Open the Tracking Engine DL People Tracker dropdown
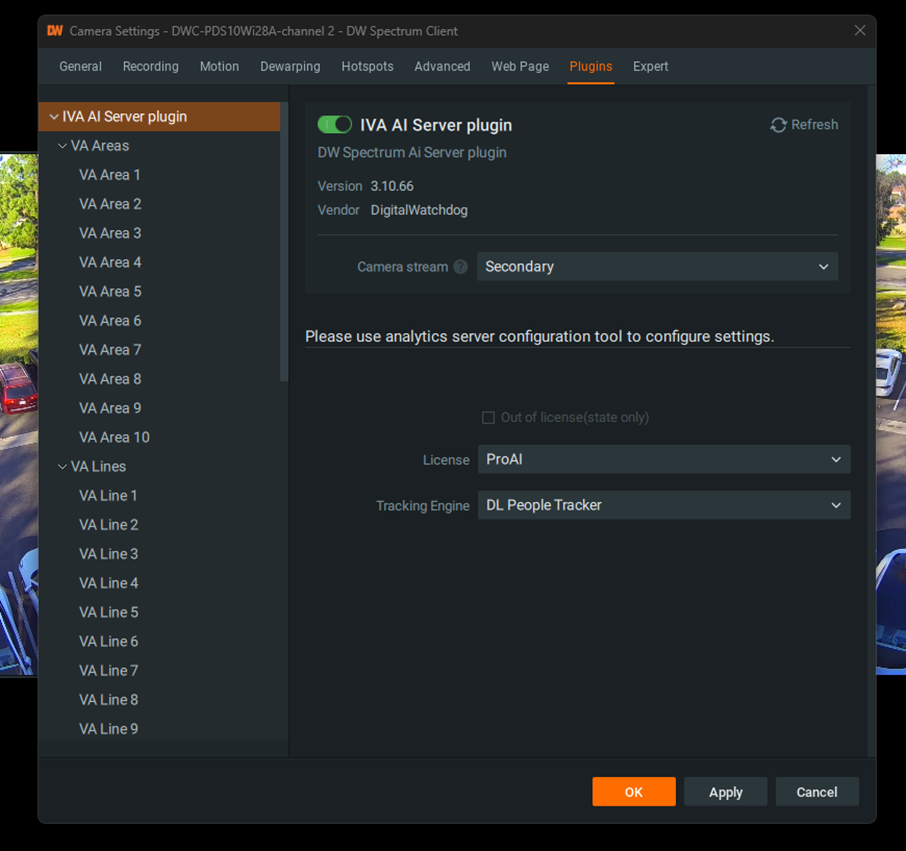 663,505
